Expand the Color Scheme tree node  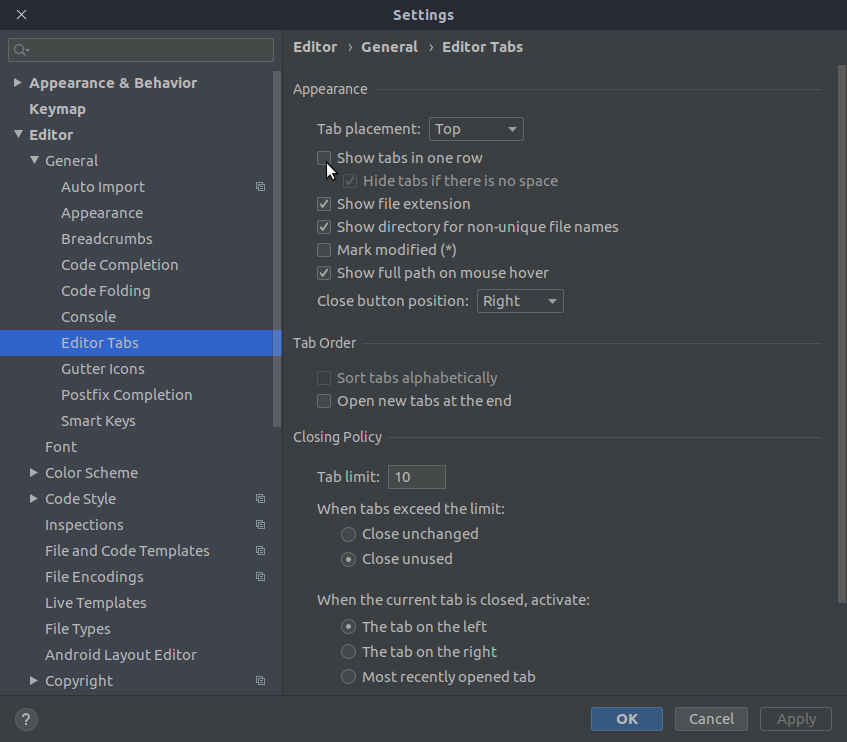click(x=34, y=473)
